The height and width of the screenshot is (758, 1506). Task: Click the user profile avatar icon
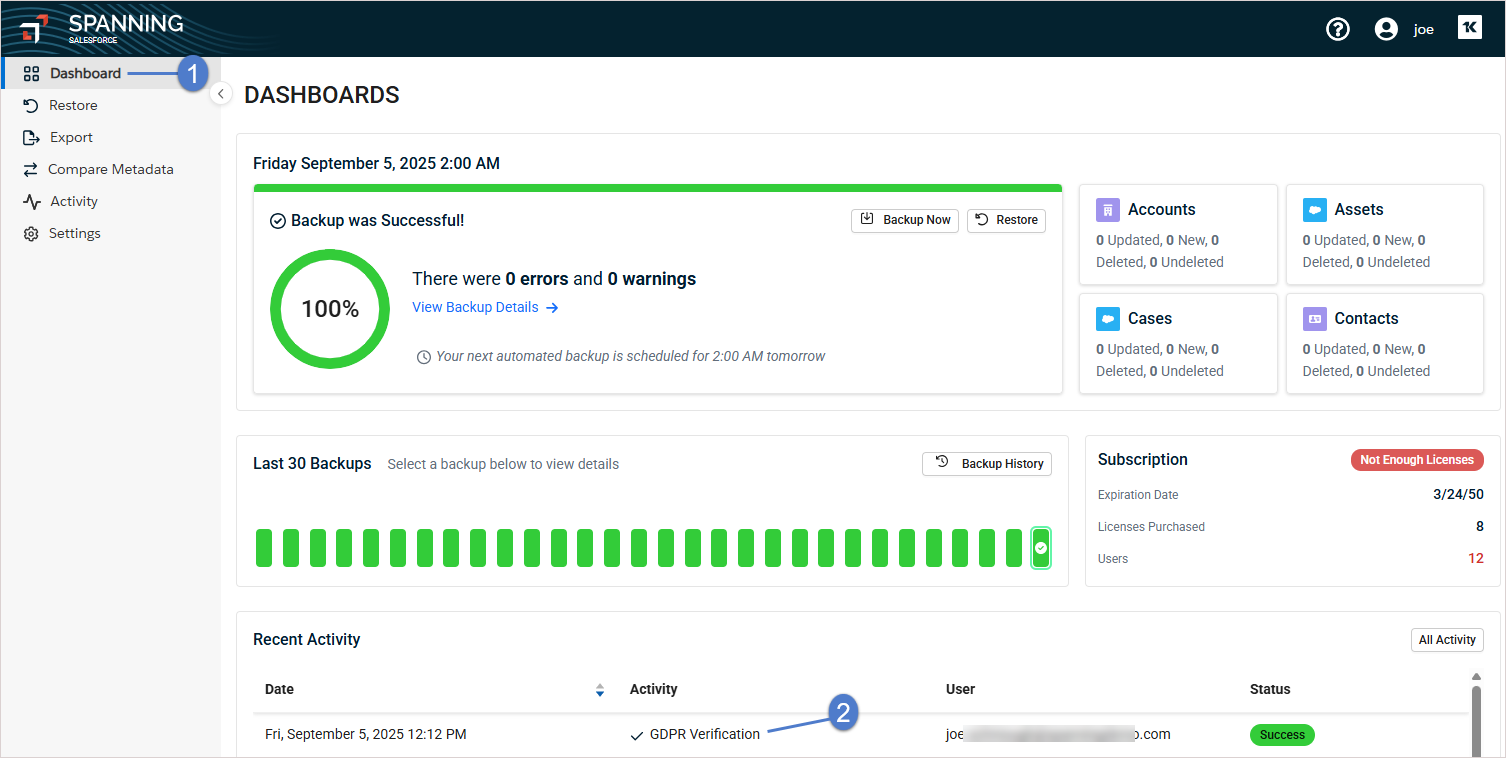click(1385, 29)
